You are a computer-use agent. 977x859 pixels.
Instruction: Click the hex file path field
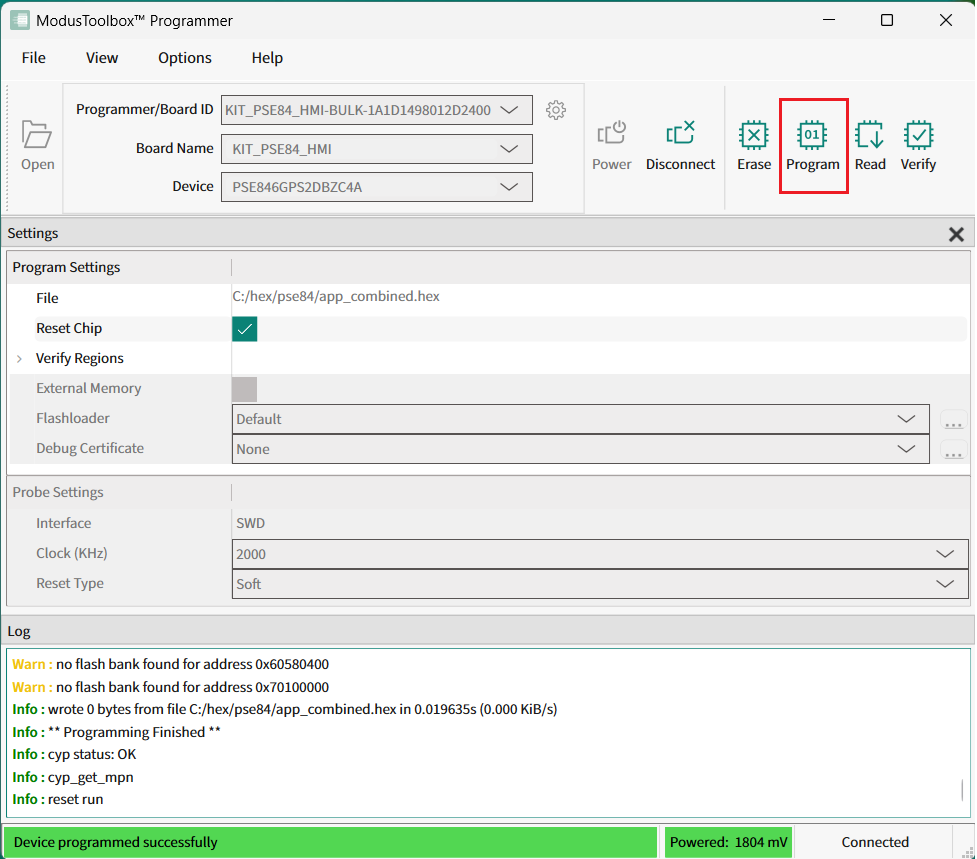pos(599,297)
